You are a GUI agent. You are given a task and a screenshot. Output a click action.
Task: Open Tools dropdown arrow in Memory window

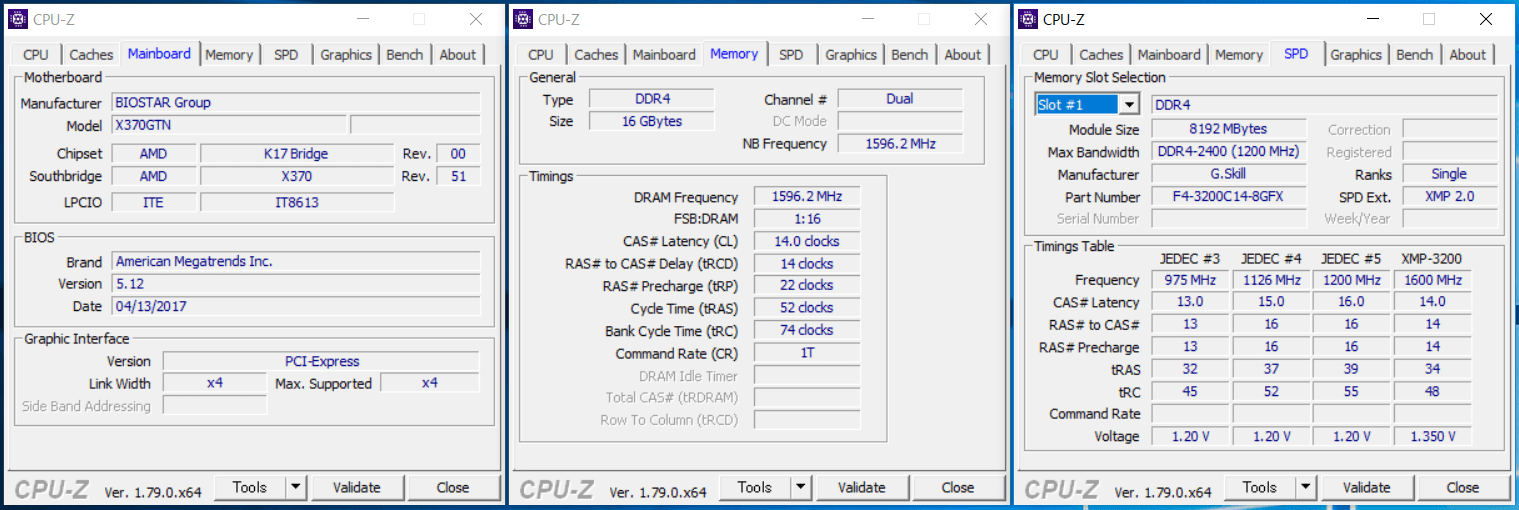[801, 487]
